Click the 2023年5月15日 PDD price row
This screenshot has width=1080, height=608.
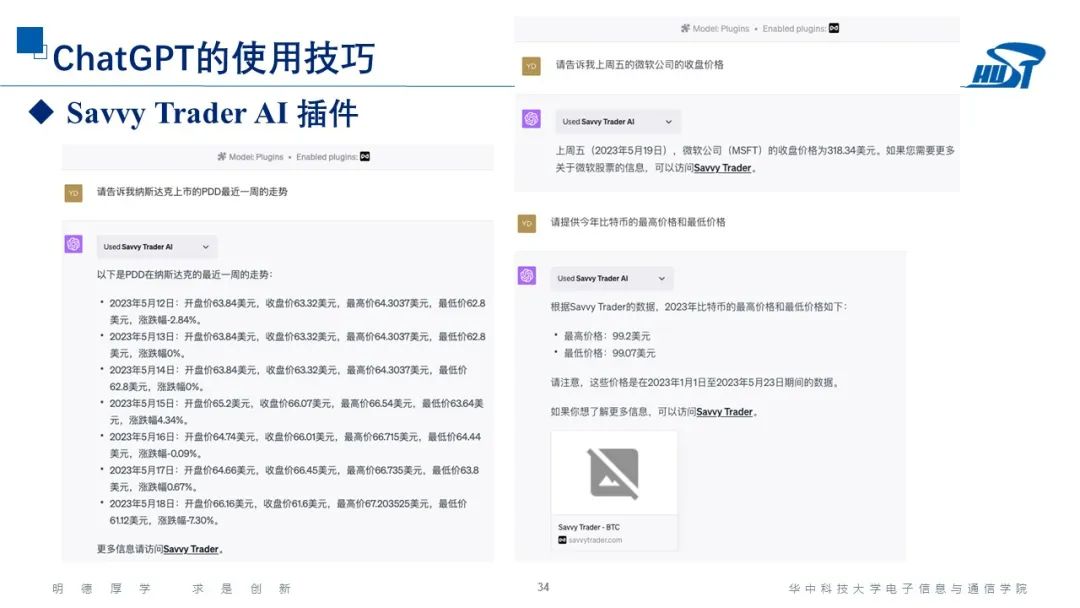pyautogui.click(x=295, y=411)
